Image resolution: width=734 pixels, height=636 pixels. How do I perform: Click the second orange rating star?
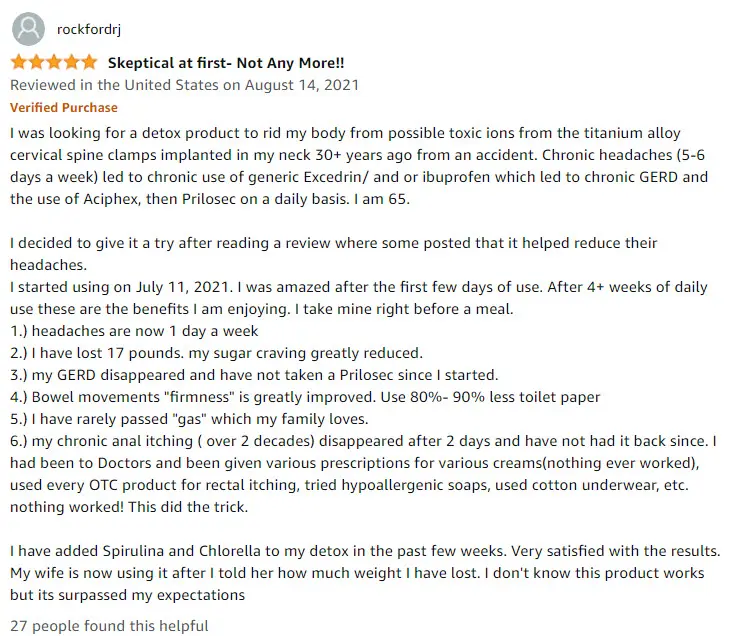37,62
